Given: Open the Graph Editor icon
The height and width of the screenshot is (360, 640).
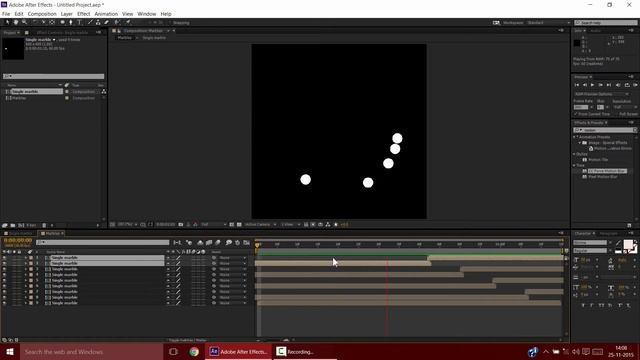Looking at the screenshot, I should [x=247, y=242].
